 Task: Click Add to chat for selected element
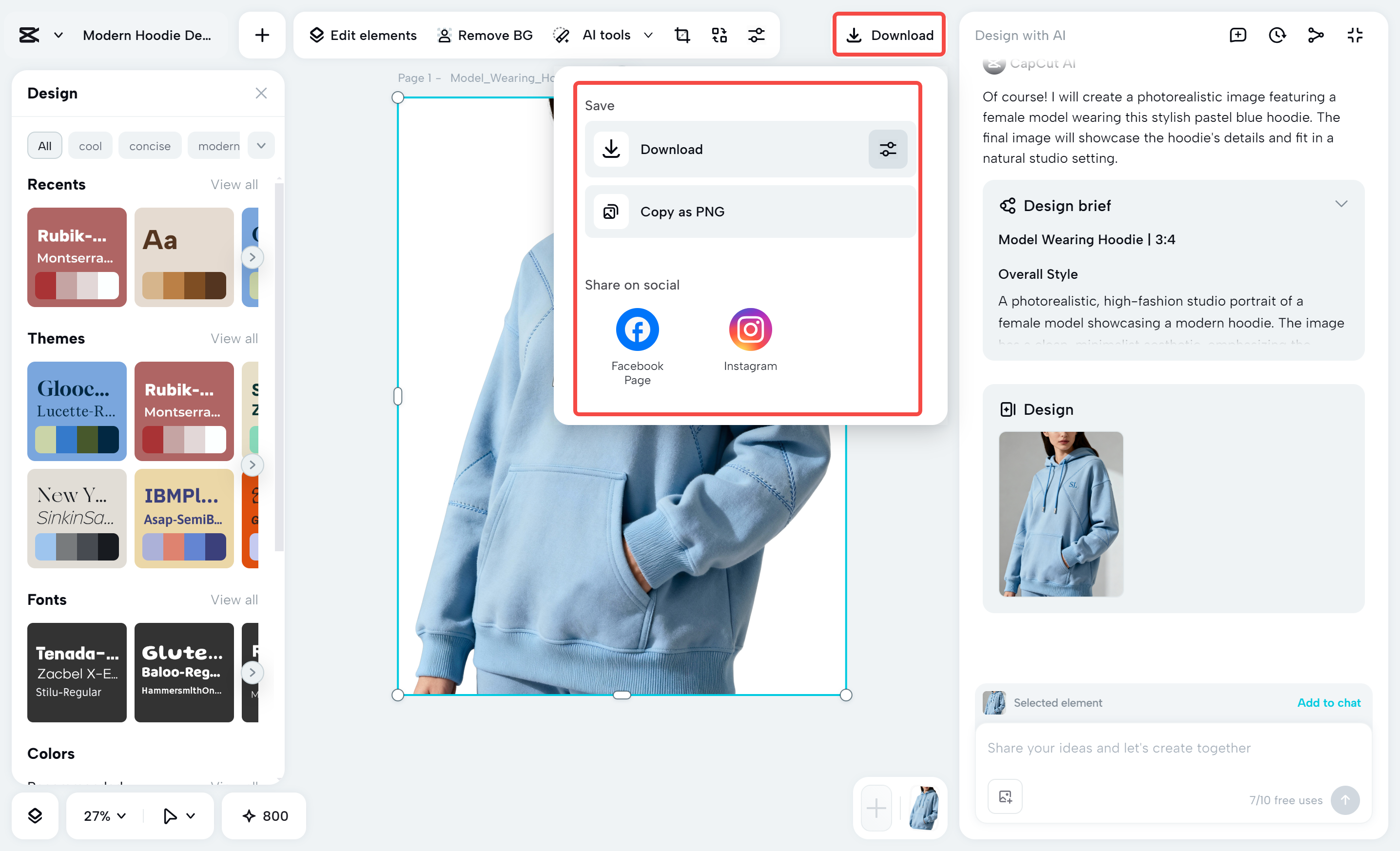(x=1329, y=703)
